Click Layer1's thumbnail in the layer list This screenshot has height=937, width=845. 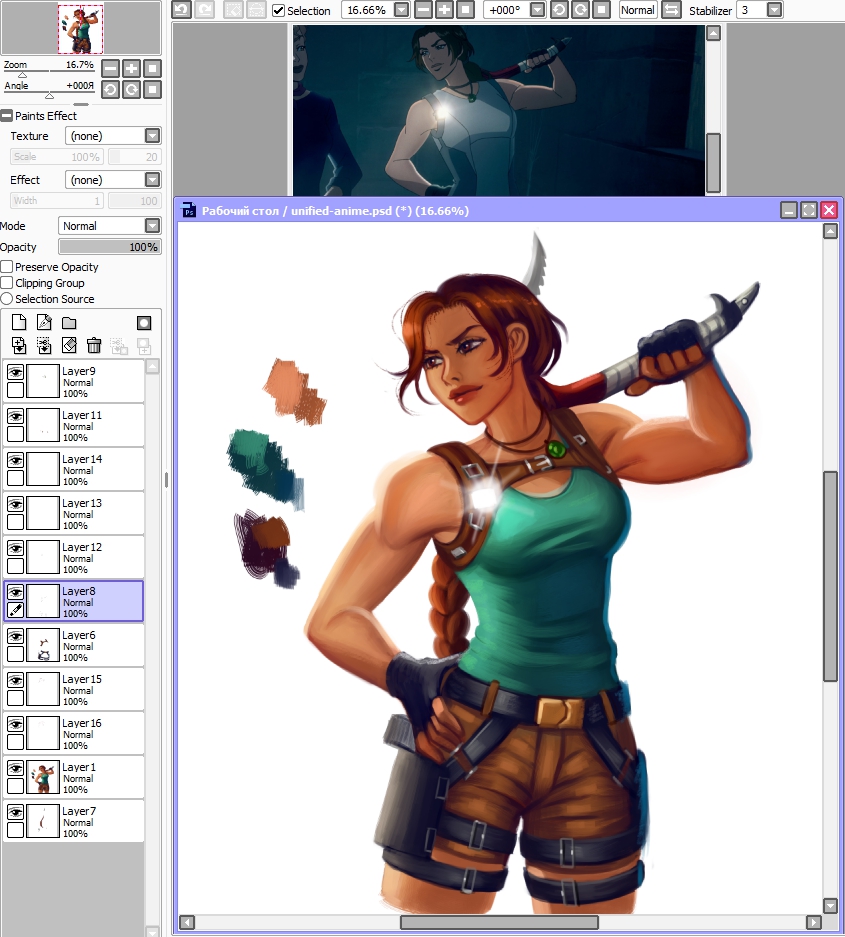pyautogui.click(x=43, y=777)
